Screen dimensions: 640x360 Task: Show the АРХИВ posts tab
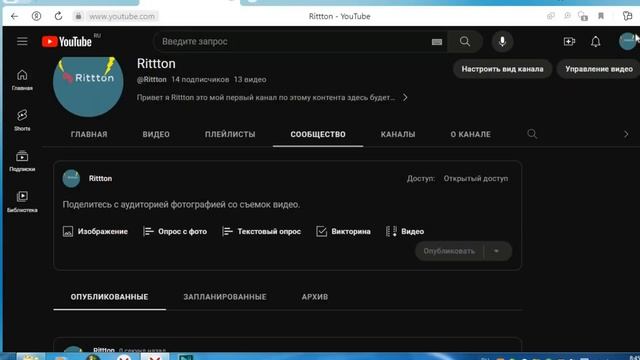315,297
